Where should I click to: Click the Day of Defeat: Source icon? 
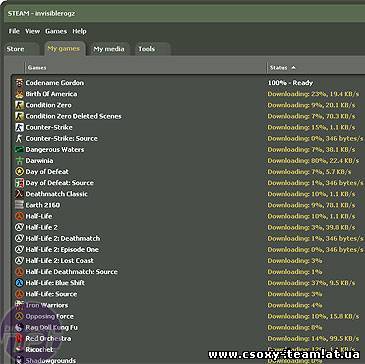click(20, 183)
